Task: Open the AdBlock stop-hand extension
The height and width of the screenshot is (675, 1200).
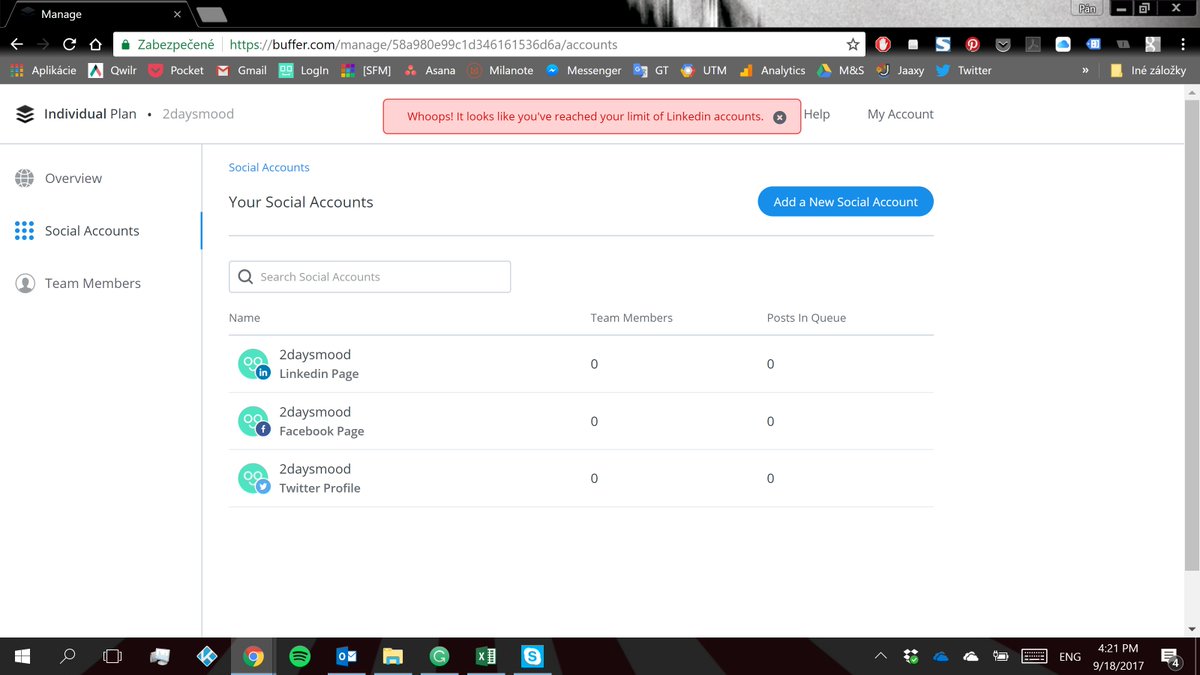Action: pyautogui.click(x=883, y=44)
